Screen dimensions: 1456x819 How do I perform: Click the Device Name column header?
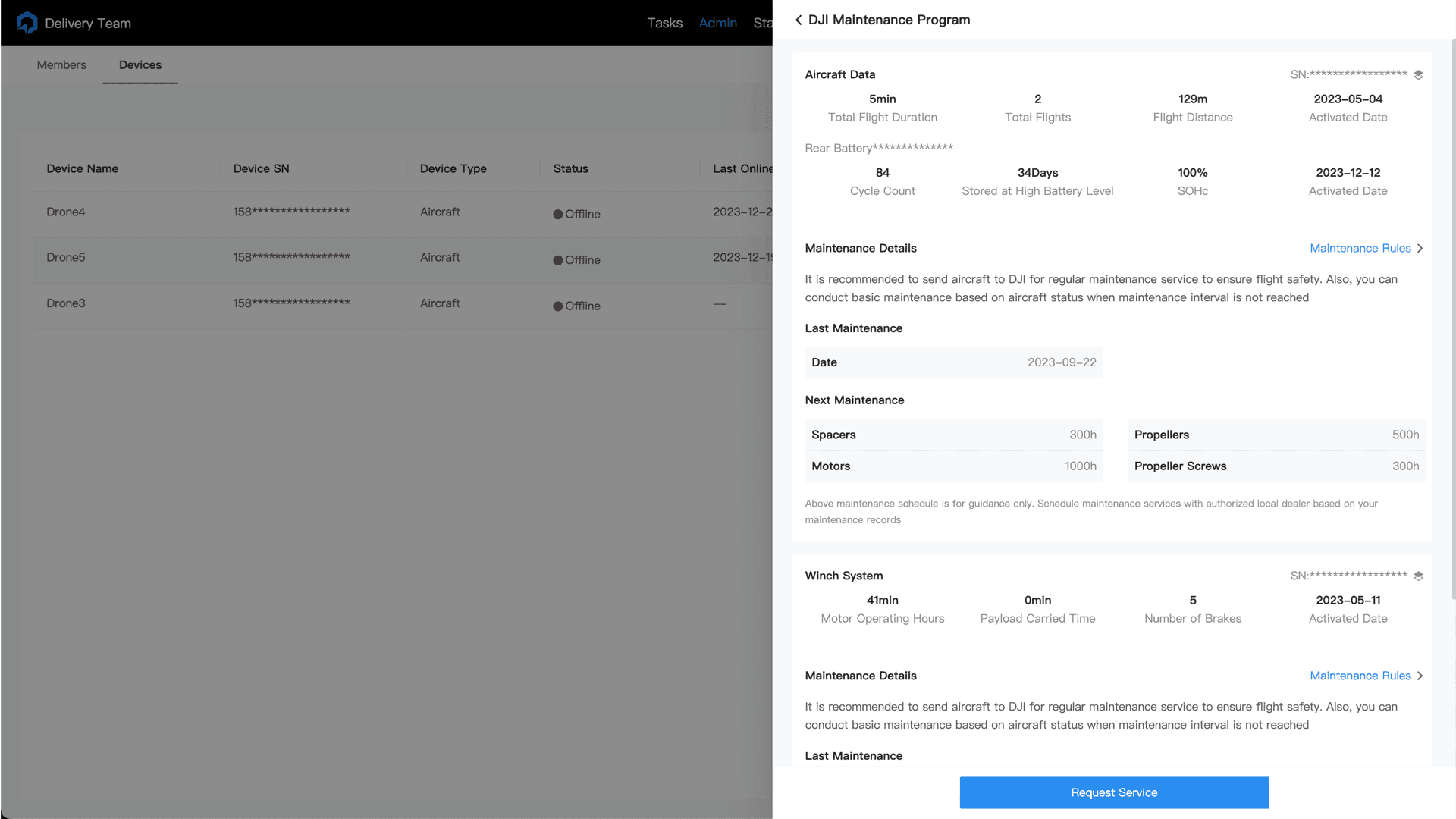tap(83, 168)
